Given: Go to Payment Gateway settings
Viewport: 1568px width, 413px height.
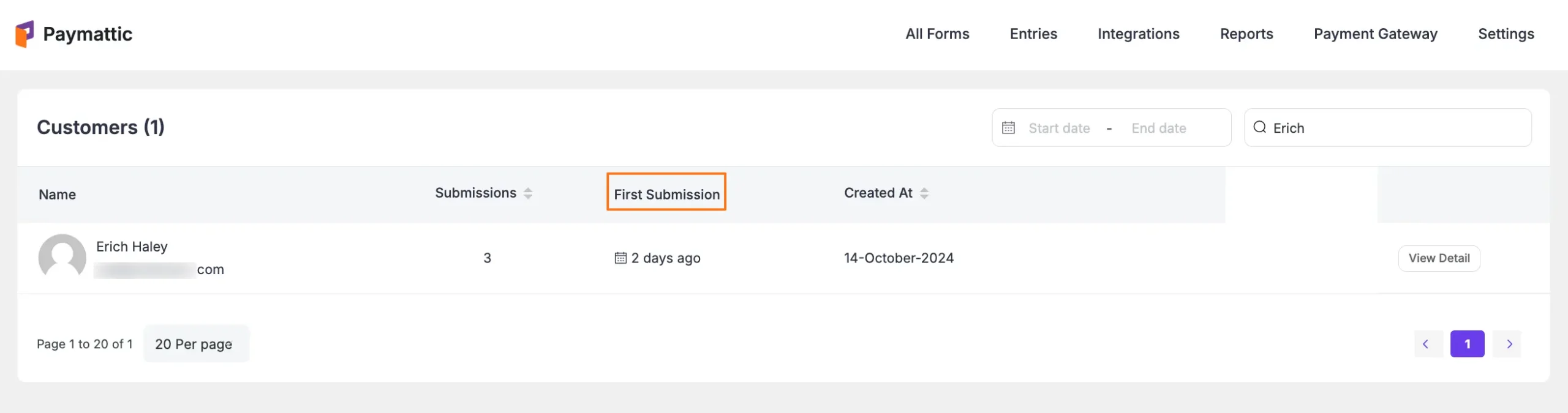Looking at the screenshot, I should pyautogui.click(x=1375, y=34).
